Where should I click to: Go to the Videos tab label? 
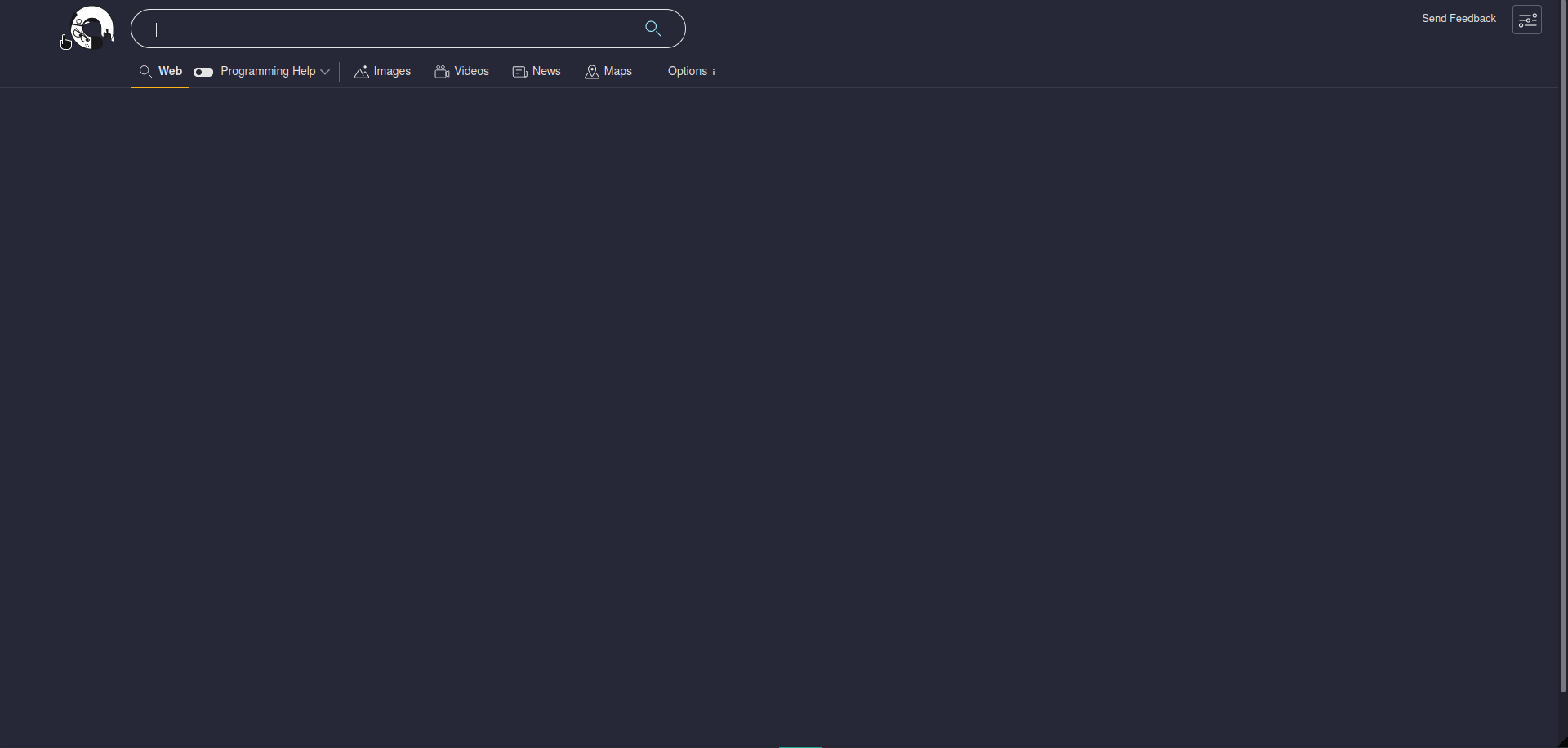pyautogui.click(x=472, y=72)
